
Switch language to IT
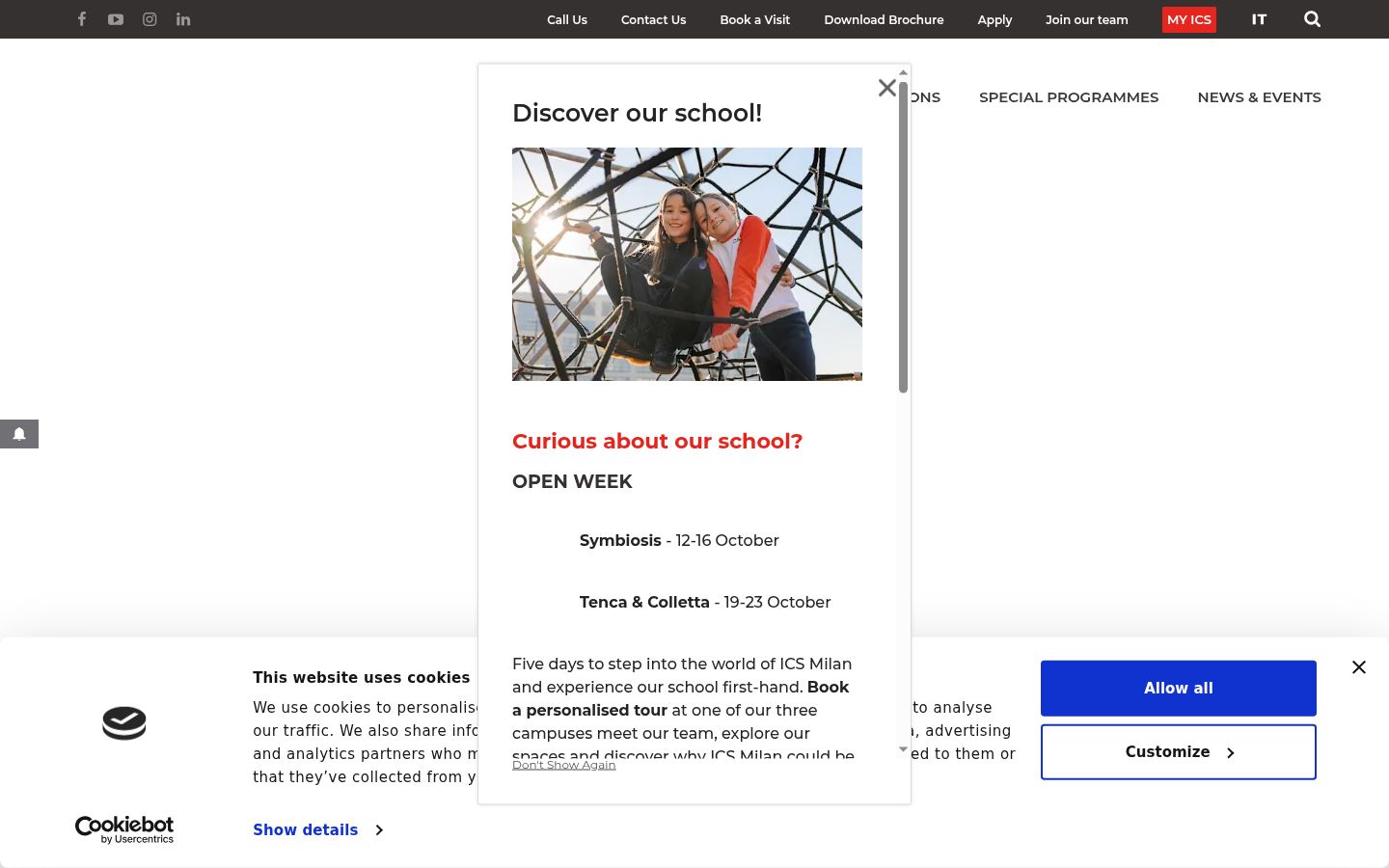click(x=1259, y=19)
